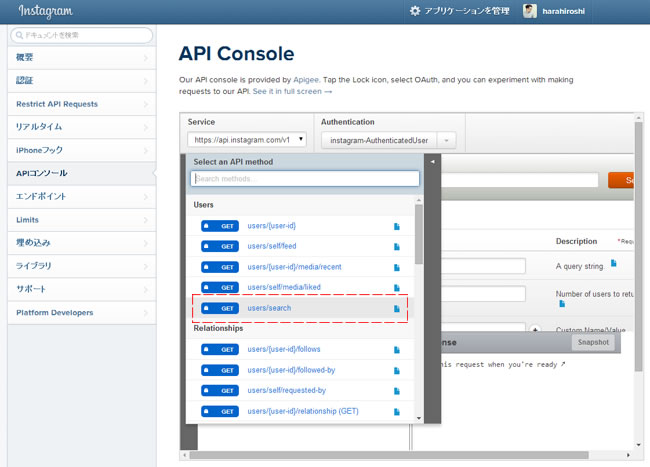Image resolution: width=650 pixels, height=467 pixels.
Task: Click method list scroll down arrow
Action: (x=419, y=418)
